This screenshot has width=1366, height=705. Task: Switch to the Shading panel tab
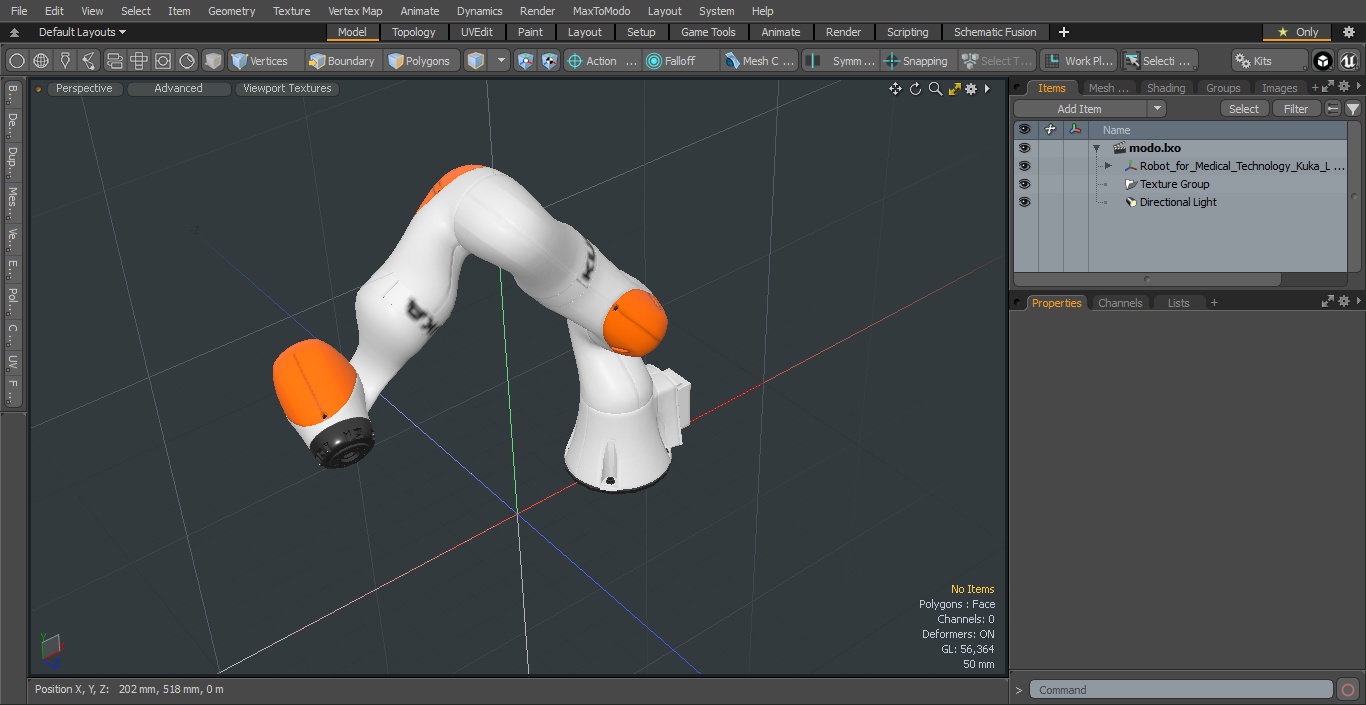[1166, 88]
